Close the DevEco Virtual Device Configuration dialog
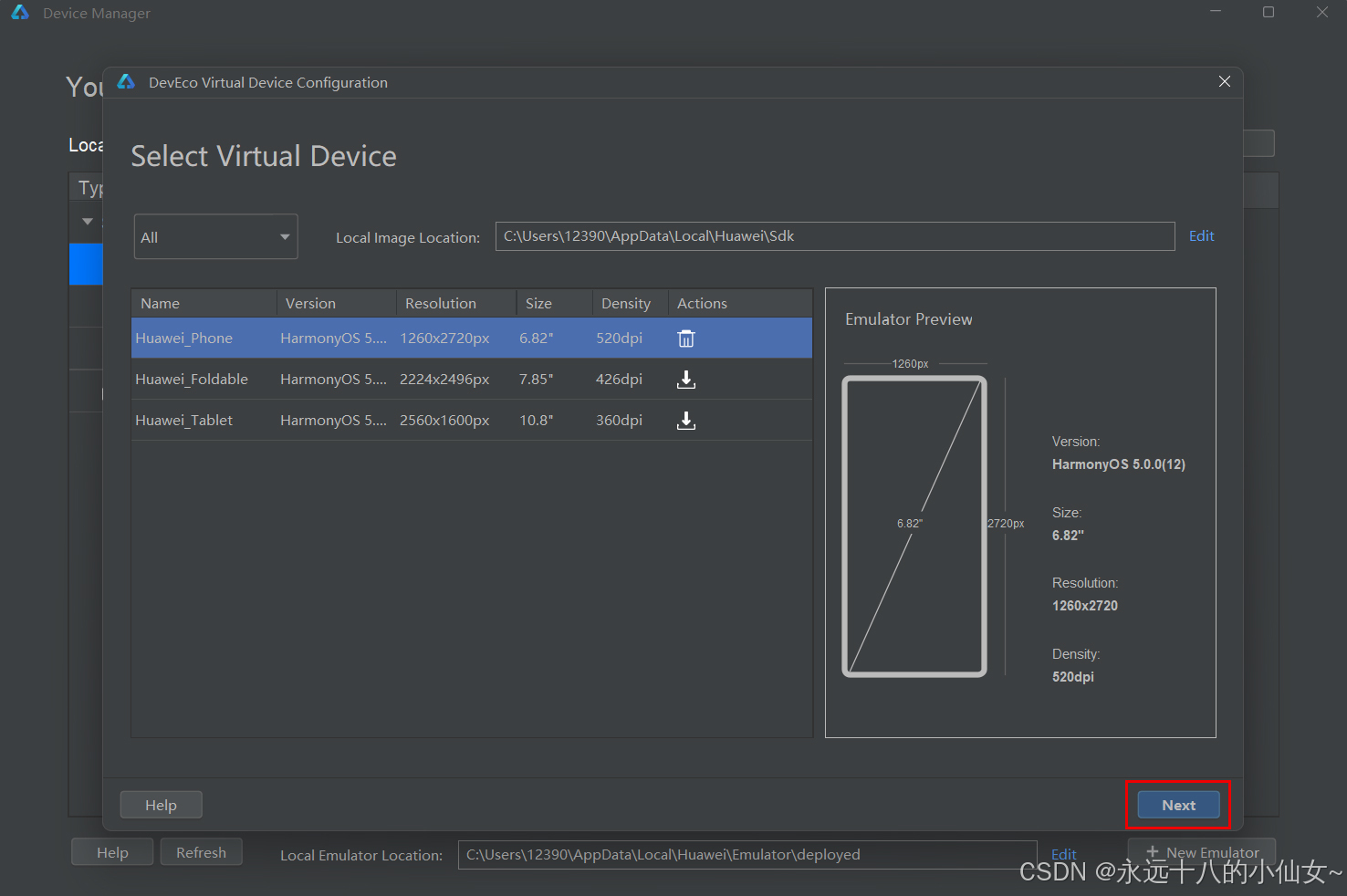This screenshot has width=1347, height=896. click(1225, 82)
